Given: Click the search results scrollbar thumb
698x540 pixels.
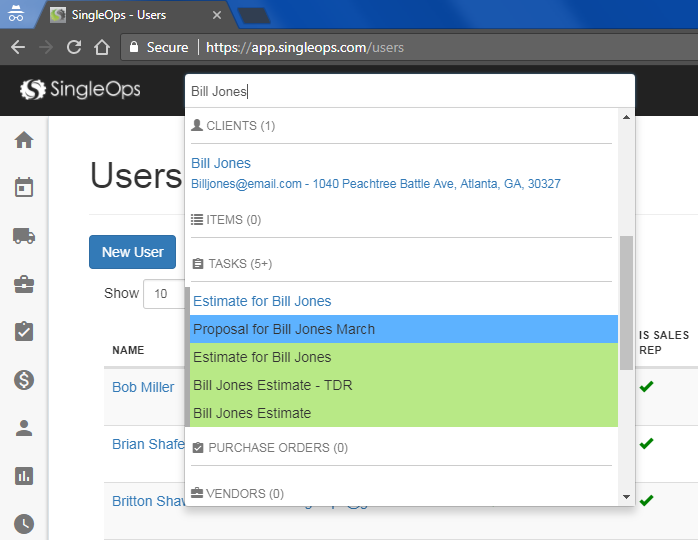Looking at the screenshot, I should [x=626, y=303].
